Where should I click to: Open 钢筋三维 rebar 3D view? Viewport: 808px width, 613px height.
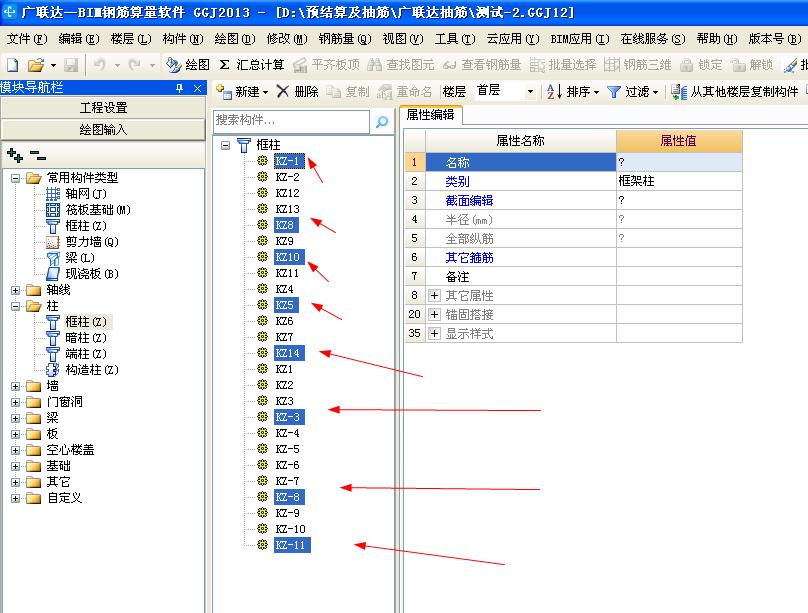637,65
